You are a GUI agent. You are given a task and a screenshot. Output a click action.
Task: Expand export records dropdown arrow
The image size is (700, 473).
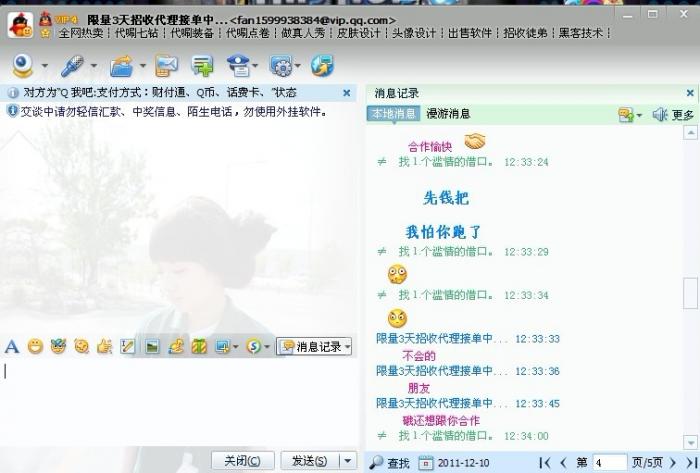click(x=639, y=115)
